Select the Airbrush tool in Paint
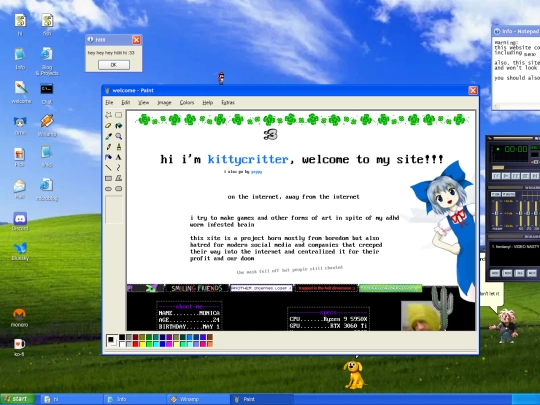Screen dimensions: 540x405 click(x=108, y=157)
